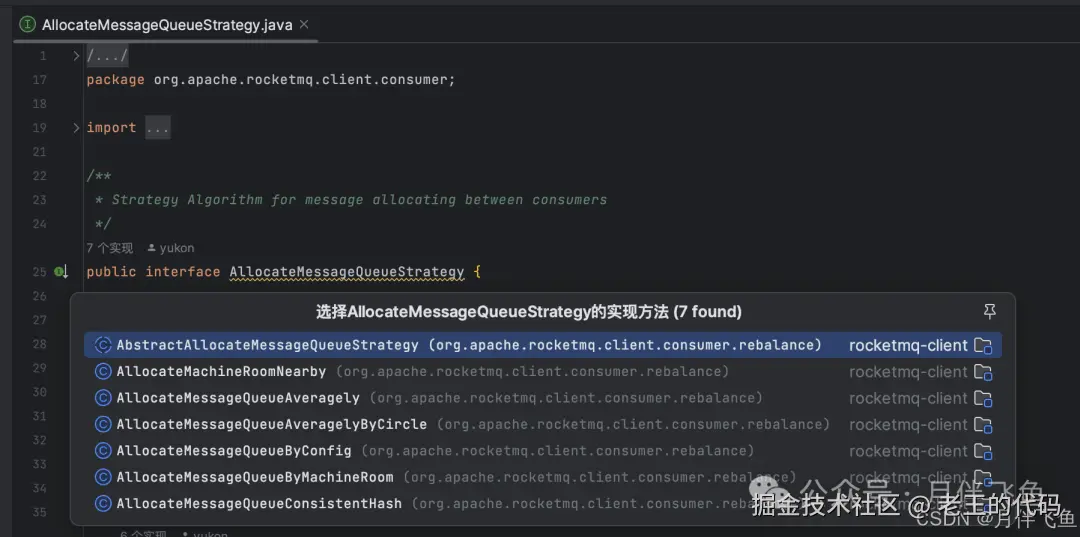This screenshot has height=537, width=1080.
Task: Click module folder icon in AllocateMessageQueueAveragely row
Action: pyautogui.click(x=983, y=399)
